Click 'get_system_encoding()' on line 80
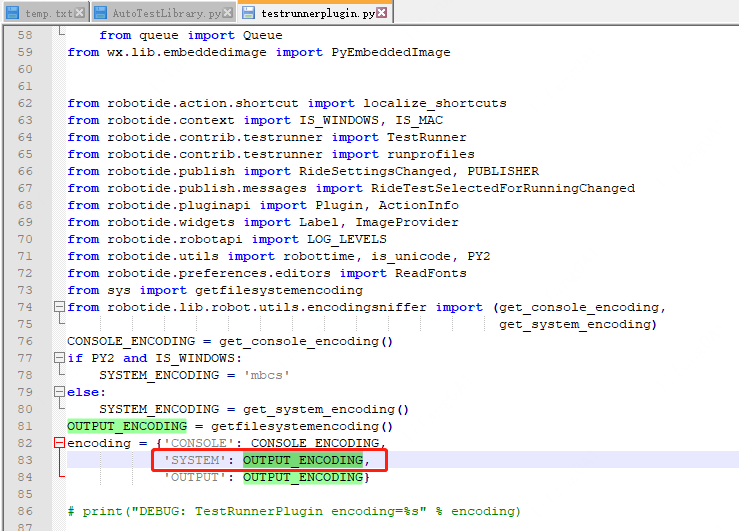Image resolution: width=739 pixels, height=531 pixels. point(326,409)
